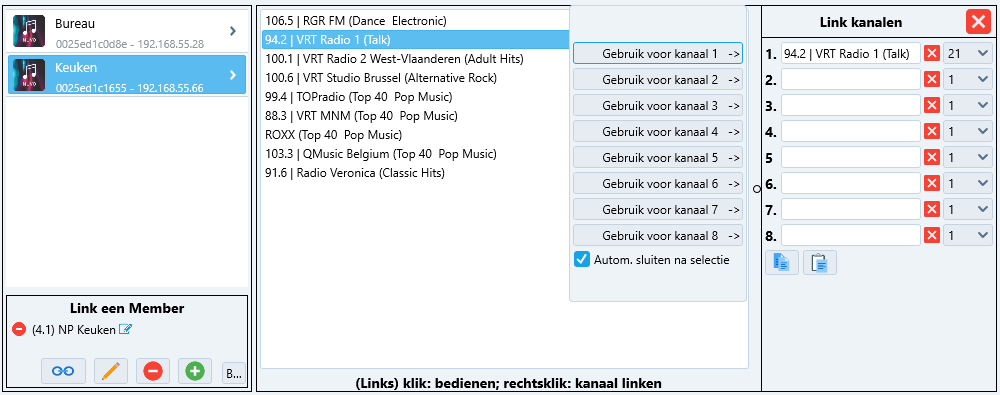Select 100.6 VRT Studio Brussel station
Viewport: 1000px width, 395px height.
381,78
